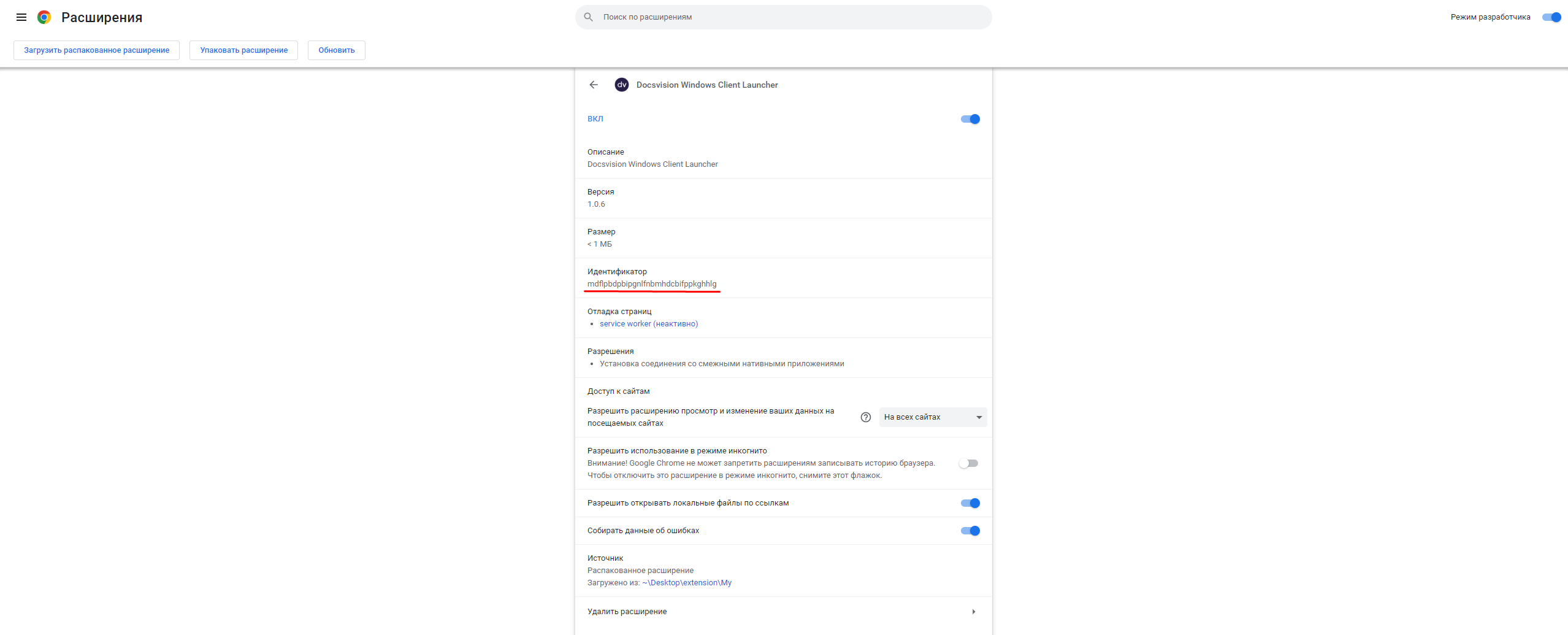This screenshot has height=635, width=1568.
Task: Click 'Загрузить распакованное расширение' button
Action: tap(96, 50)
